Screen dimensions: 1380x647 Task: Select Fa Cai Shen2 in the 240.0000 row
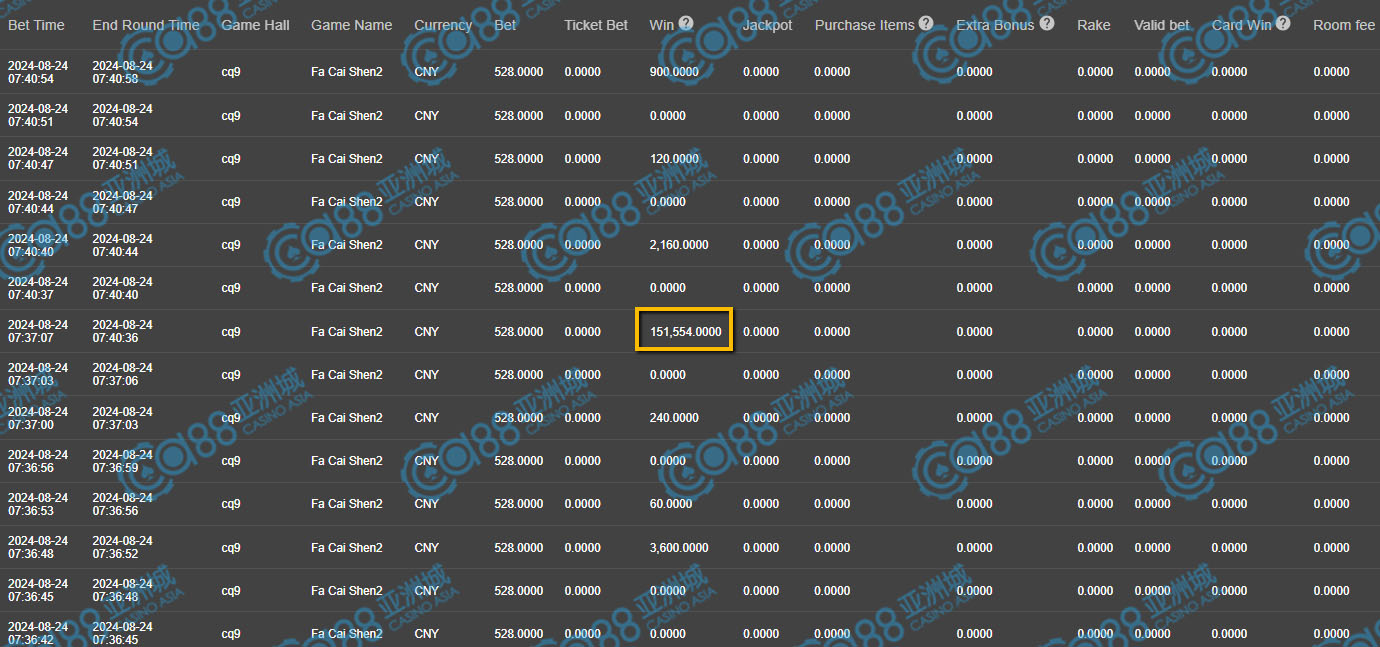pos(347,418)
